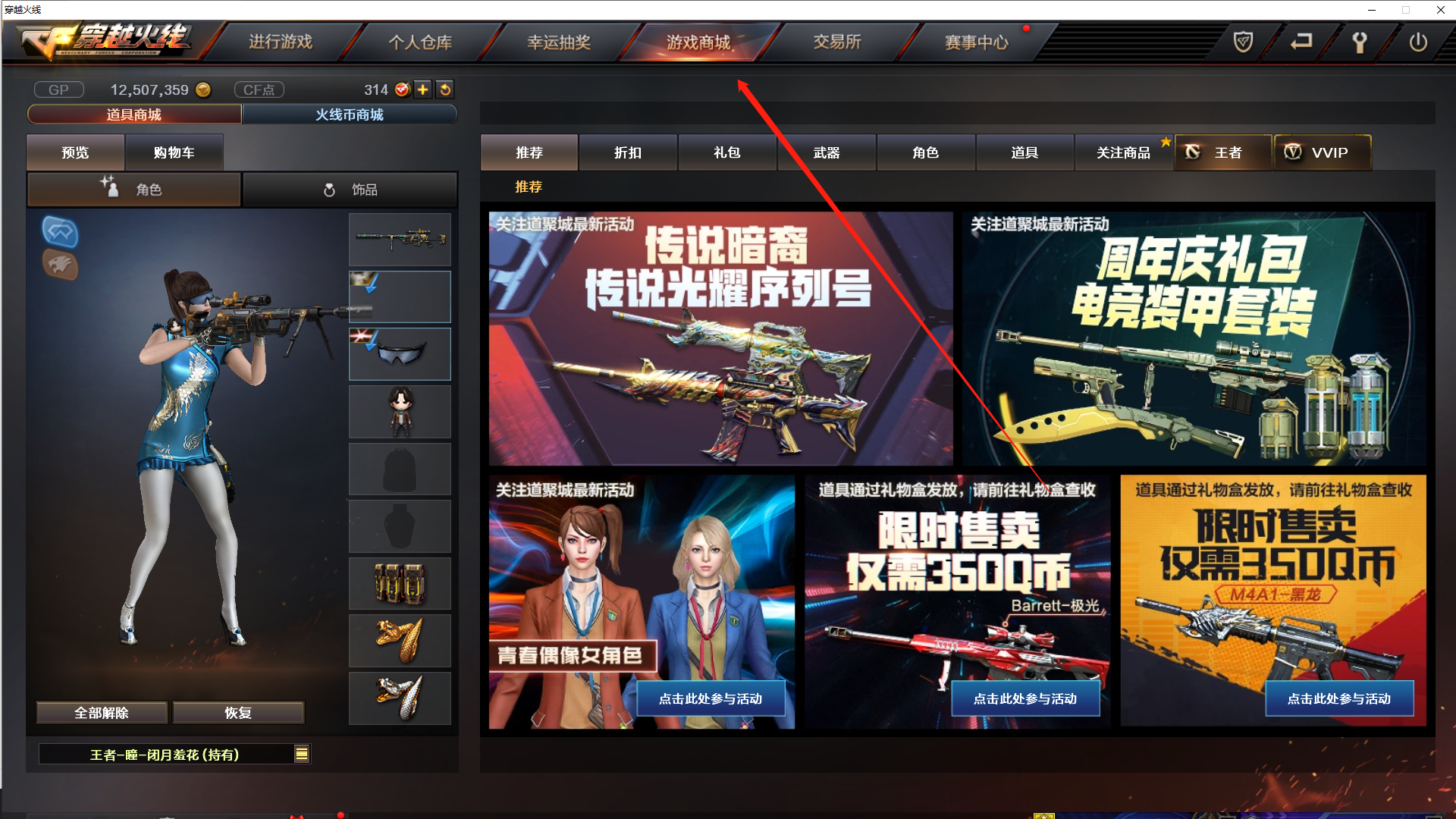Open the 游戏商城 menu
Viewport: 1456px width, 819px height.
pyautogui.click(x=698, y=42)
